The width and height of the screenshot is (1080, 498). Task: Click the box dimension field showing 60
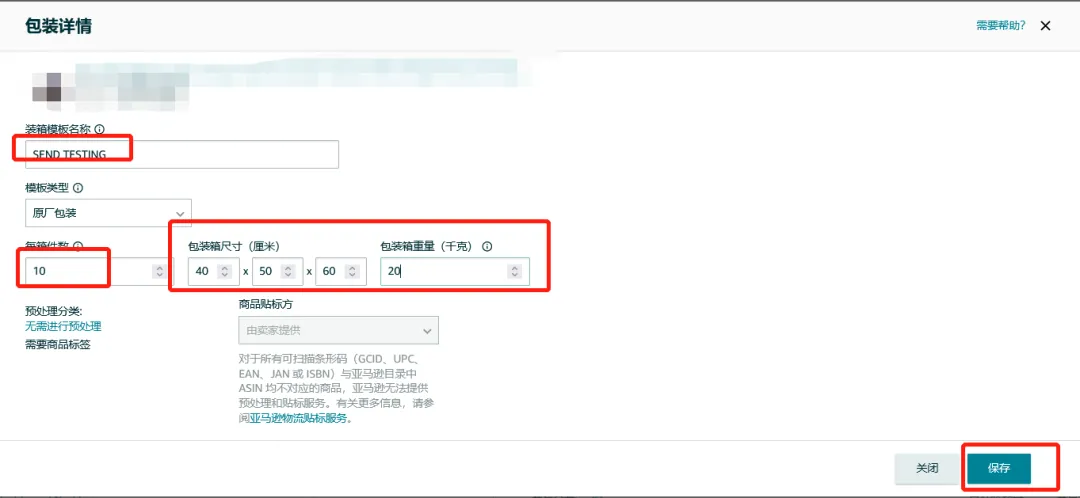(341, 271)
